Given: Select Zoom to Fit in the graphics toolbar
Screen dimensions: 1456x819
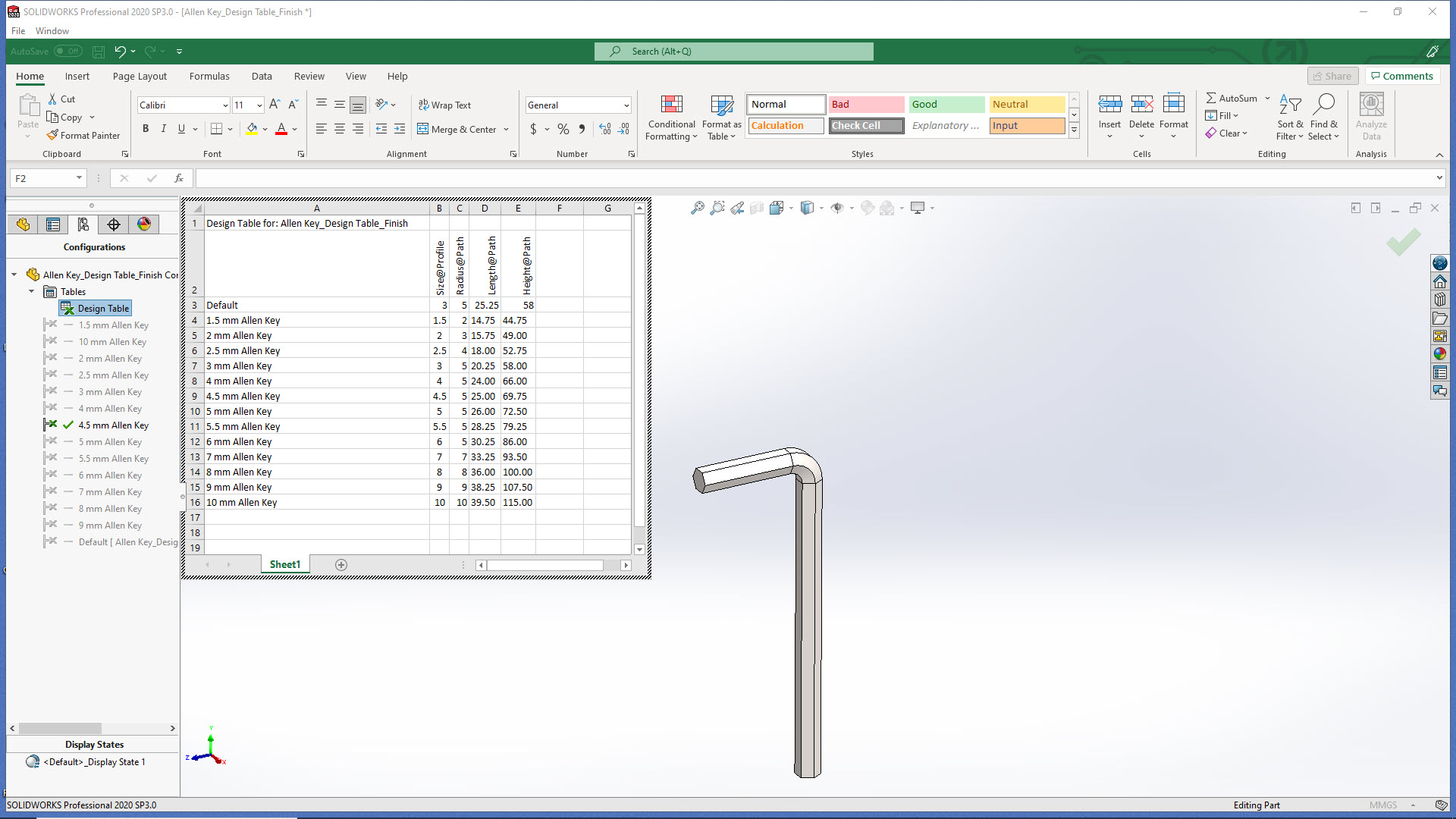Looking at the screenshot, I should point(698,207).
